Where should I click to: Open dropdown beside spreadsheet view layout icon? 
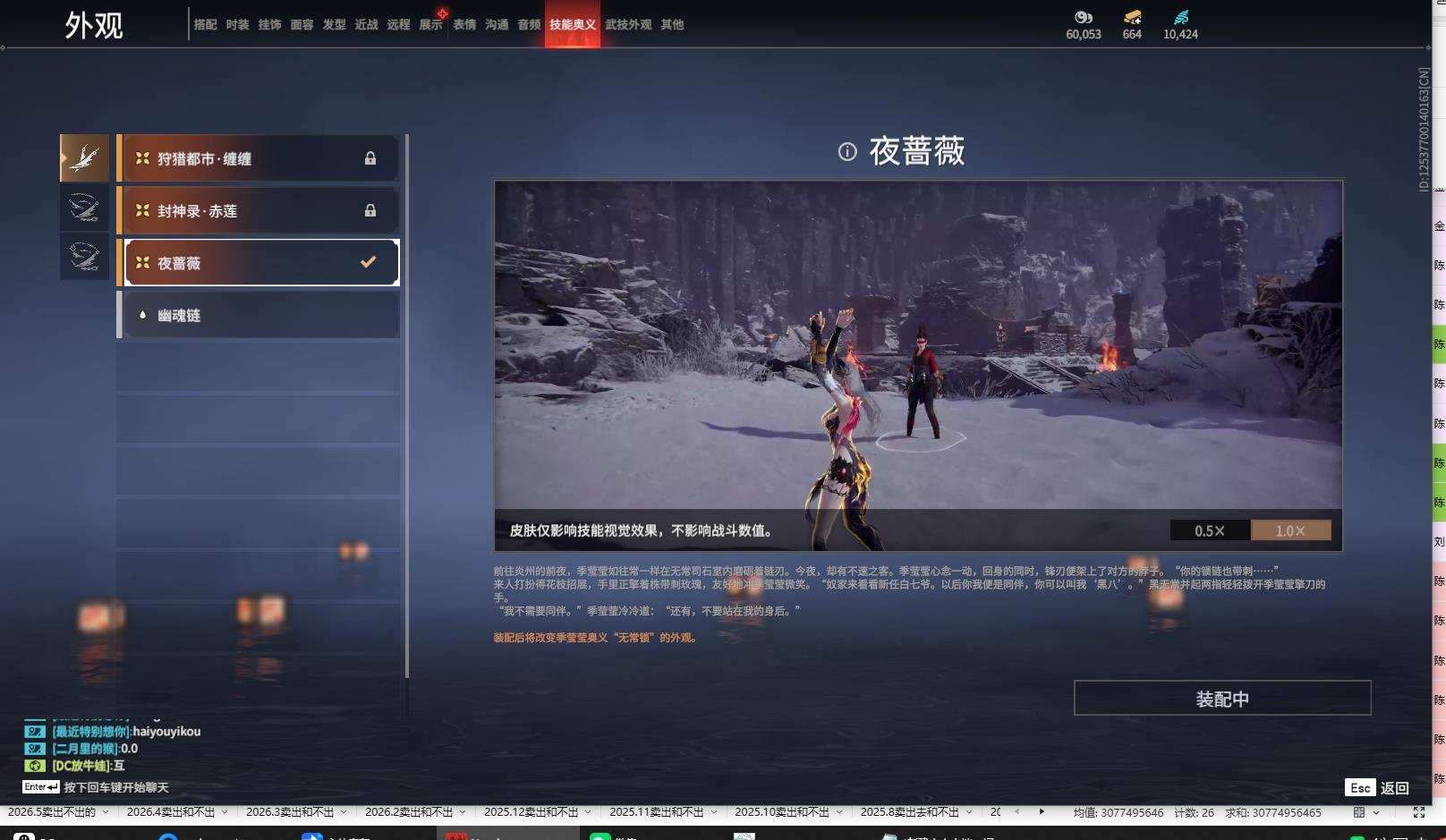tap(1376, 812)
